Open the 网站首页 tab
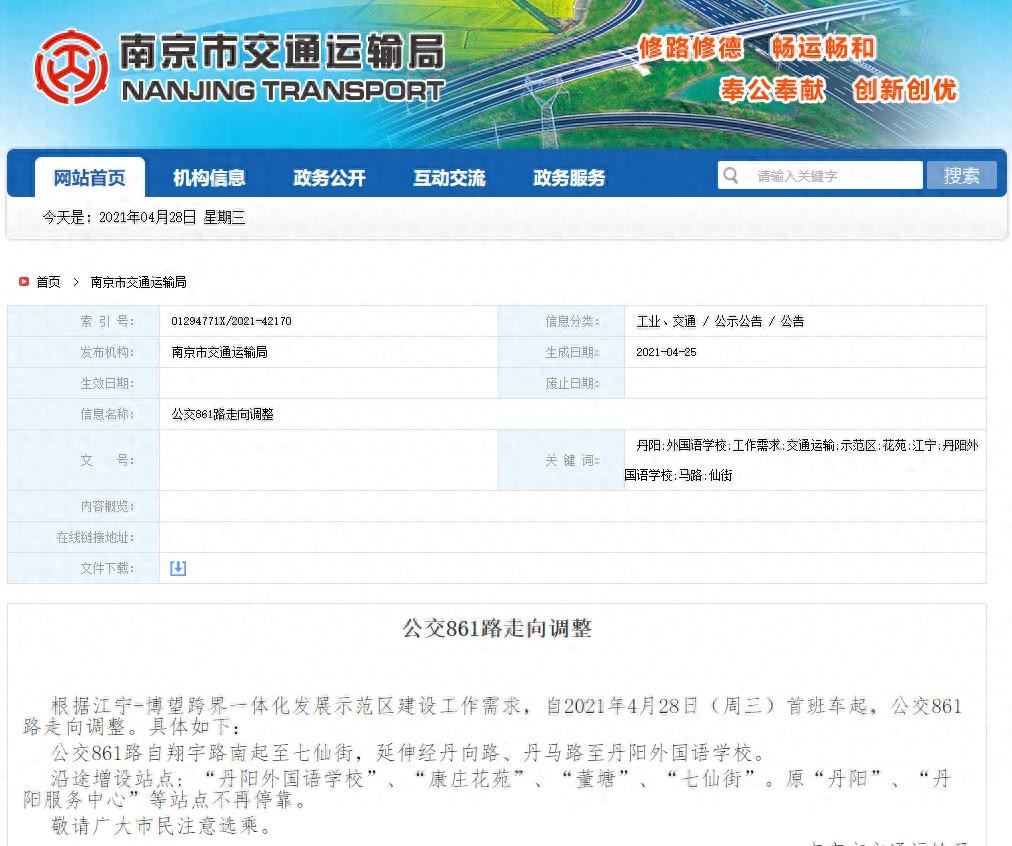This screenshot has height=846, width=1012. click(90, 178)
